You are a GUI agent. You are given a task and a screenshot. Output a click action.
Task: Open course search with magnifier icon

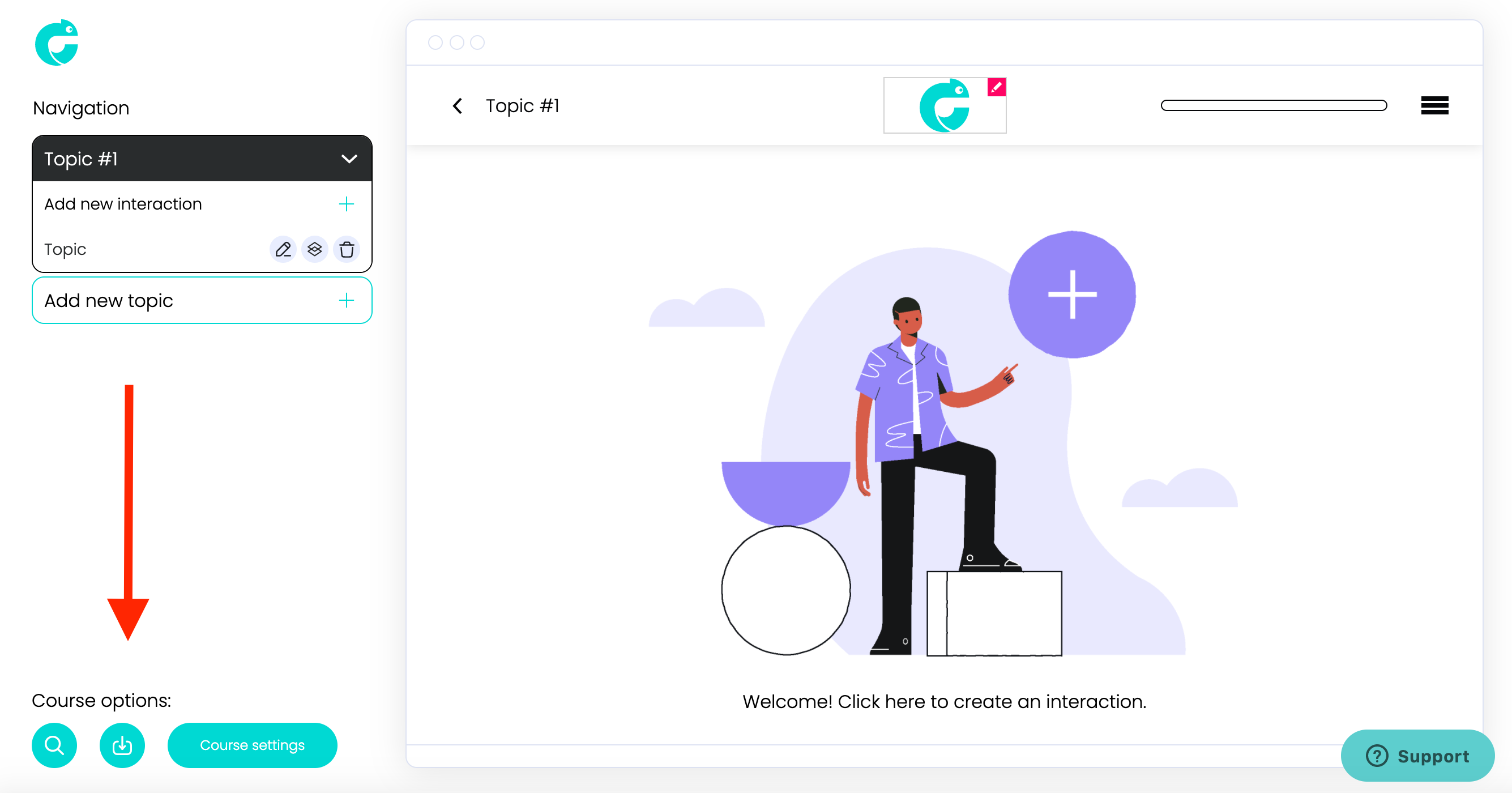click(x=54, y=745)
